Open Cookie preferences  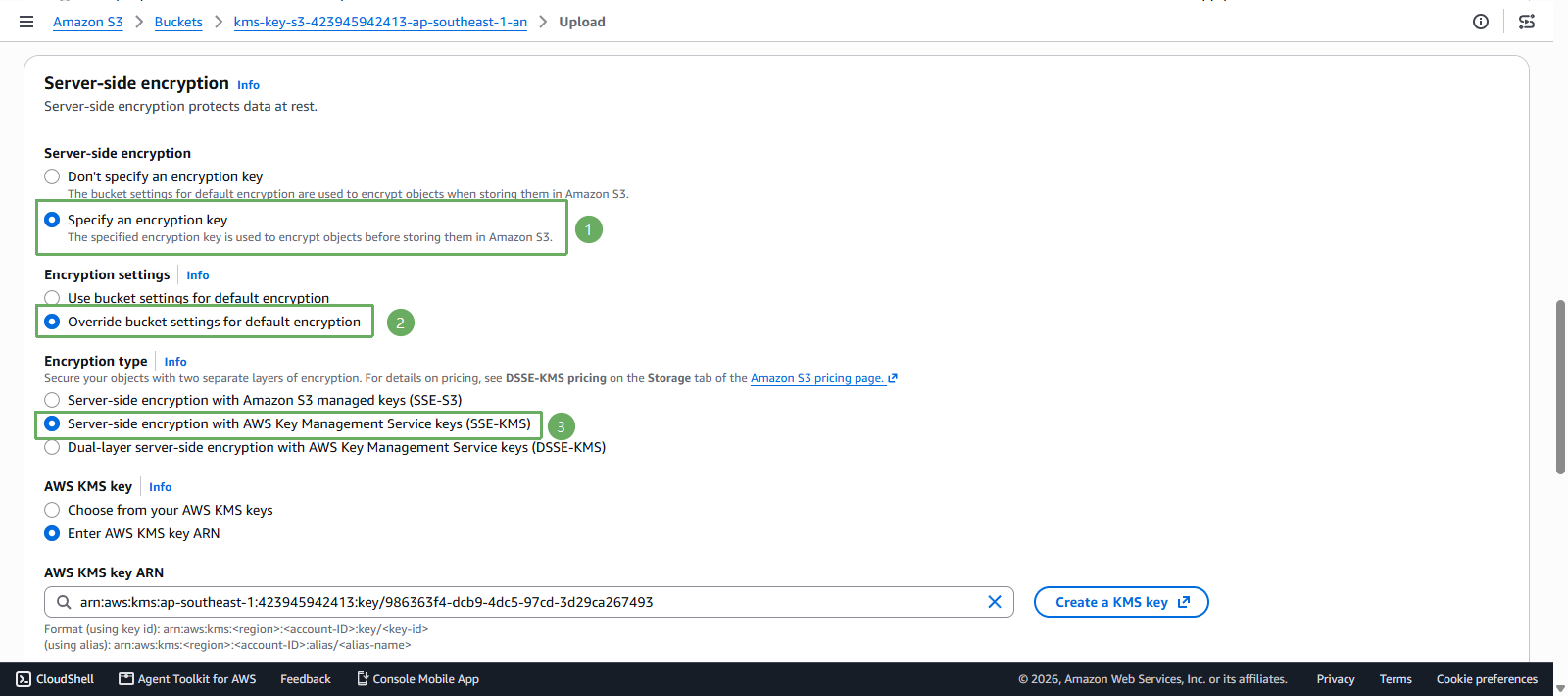tap(1487, 679)
